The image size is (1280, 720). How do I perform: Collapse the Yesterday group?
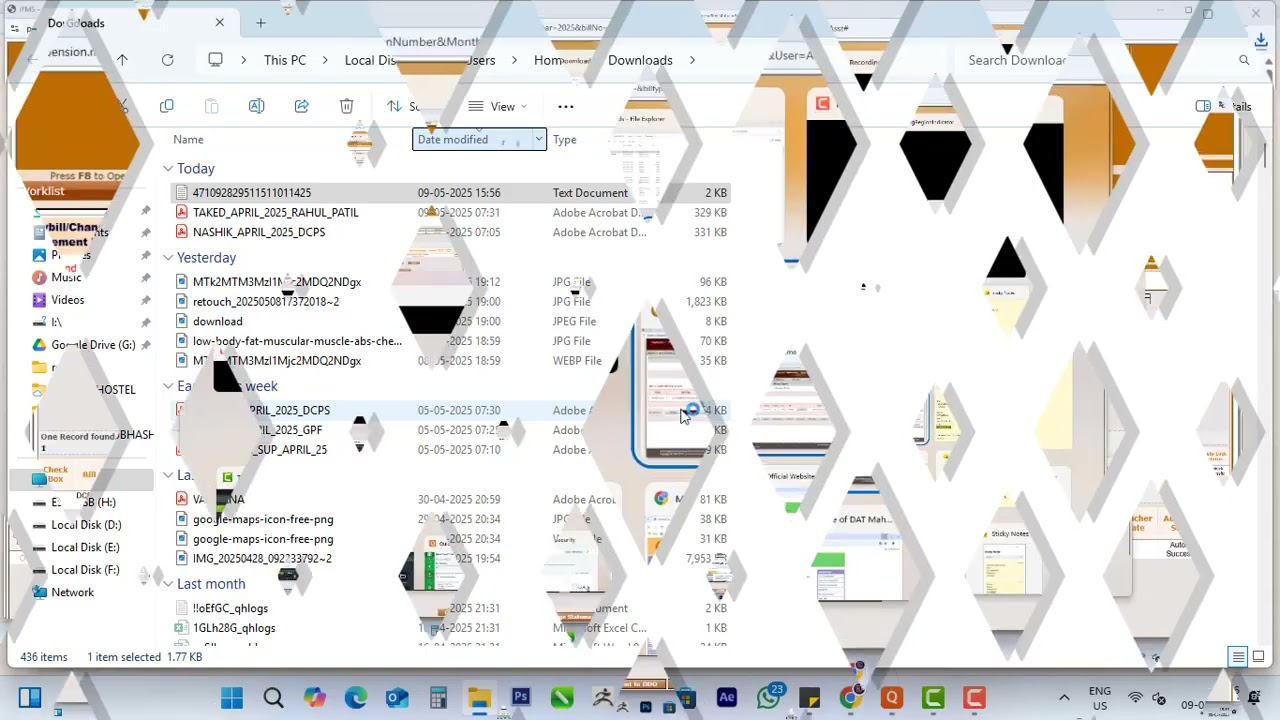coord(168,258)
